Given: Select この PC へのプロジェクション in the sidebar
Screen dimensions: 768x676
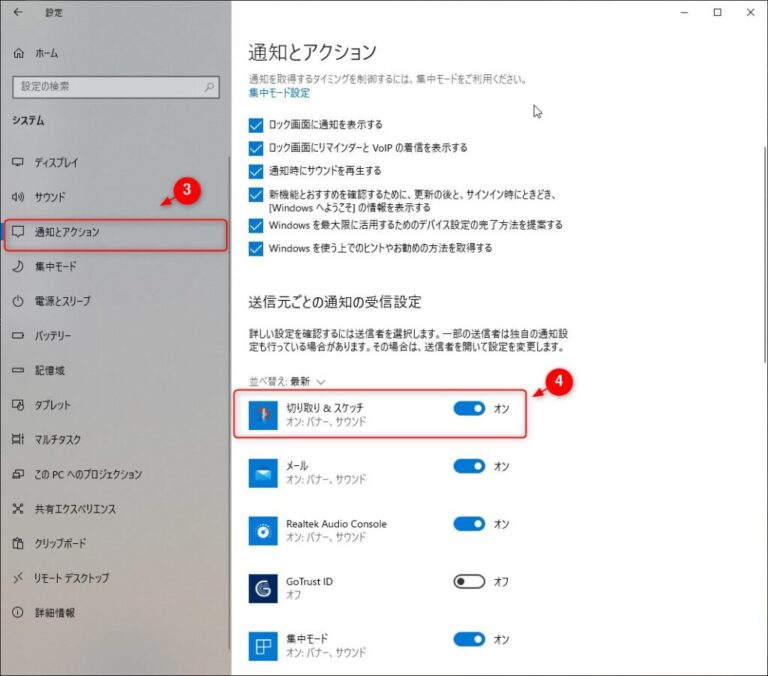Looking at the screenshot, I should [x=88, y=474].
